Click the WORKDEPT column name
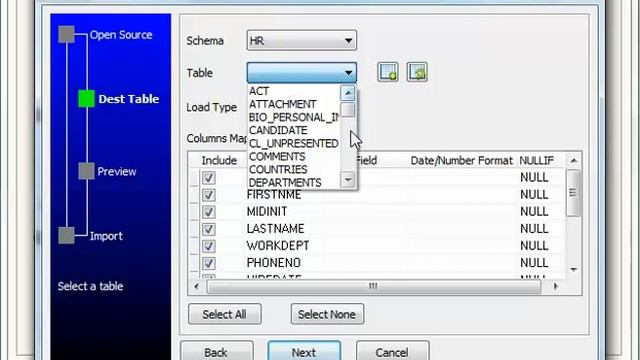The width and height of the screenshot is (640, 360). click(278, 246)
